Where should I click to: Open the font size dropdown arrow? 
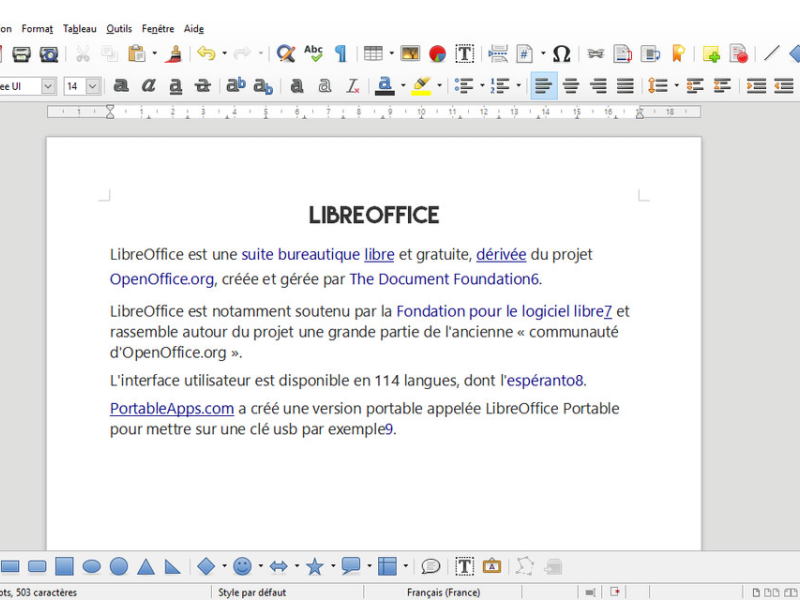[x=93, y=86]
